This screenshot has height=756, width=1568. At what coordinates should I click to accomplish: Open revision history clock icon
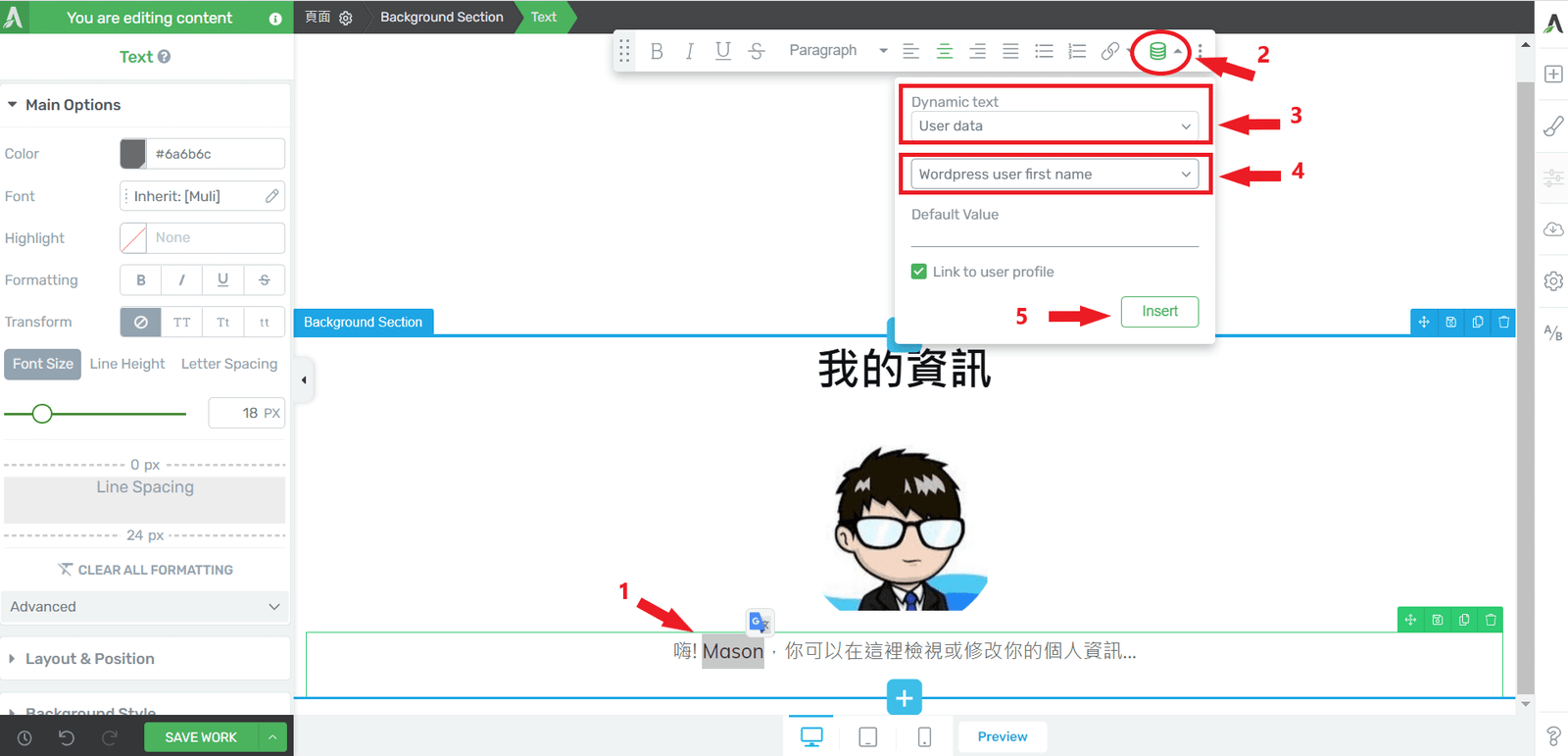click(24, 737)
